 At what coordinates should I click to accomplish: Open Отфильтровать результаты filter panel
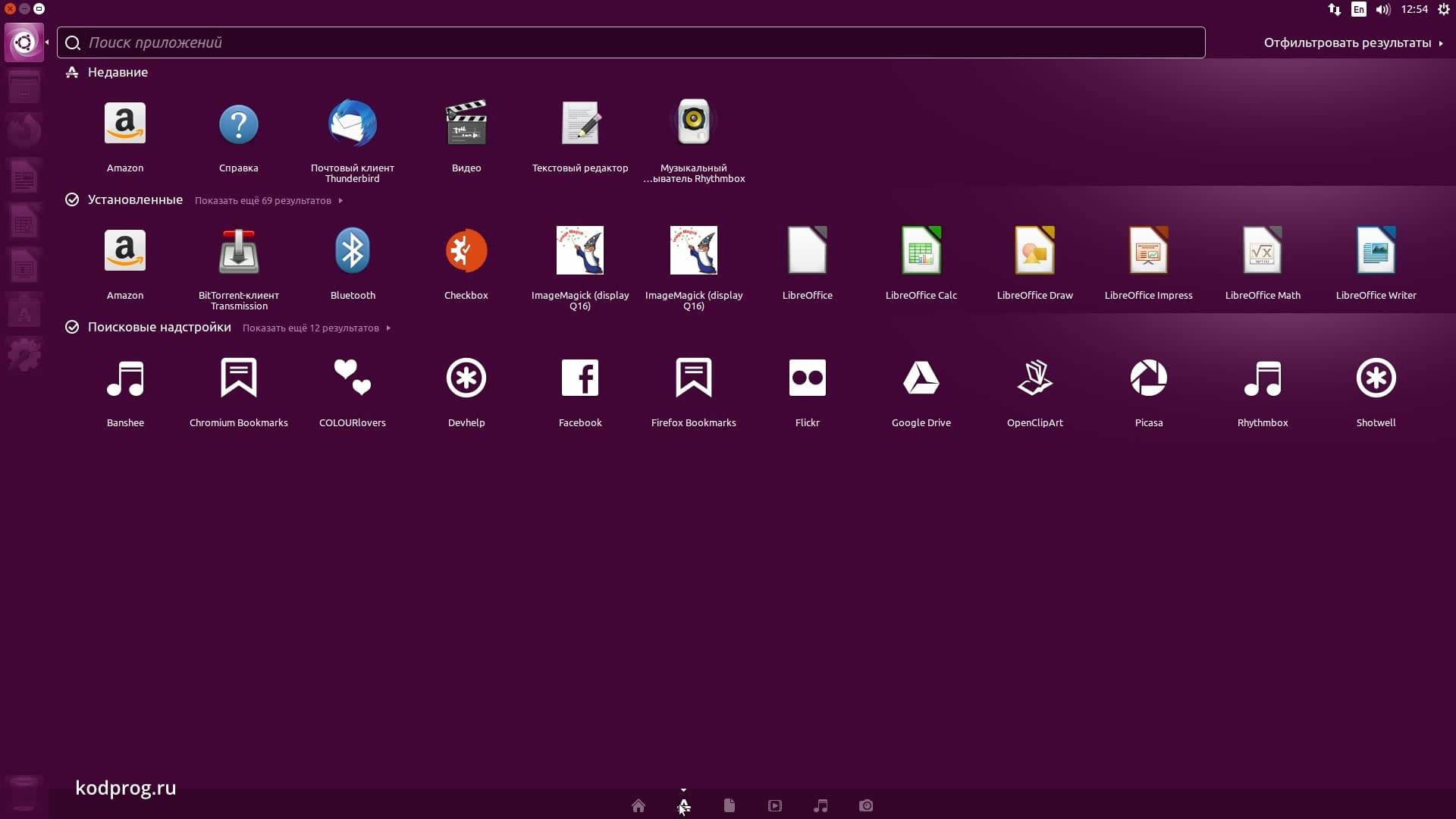(x=1353, y=43)
